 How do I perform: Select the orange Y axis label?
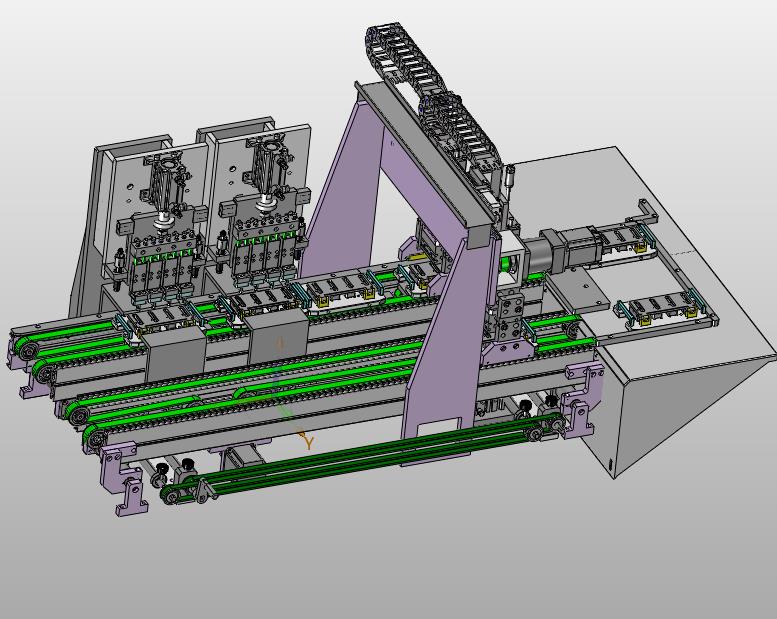click(309, 443)
